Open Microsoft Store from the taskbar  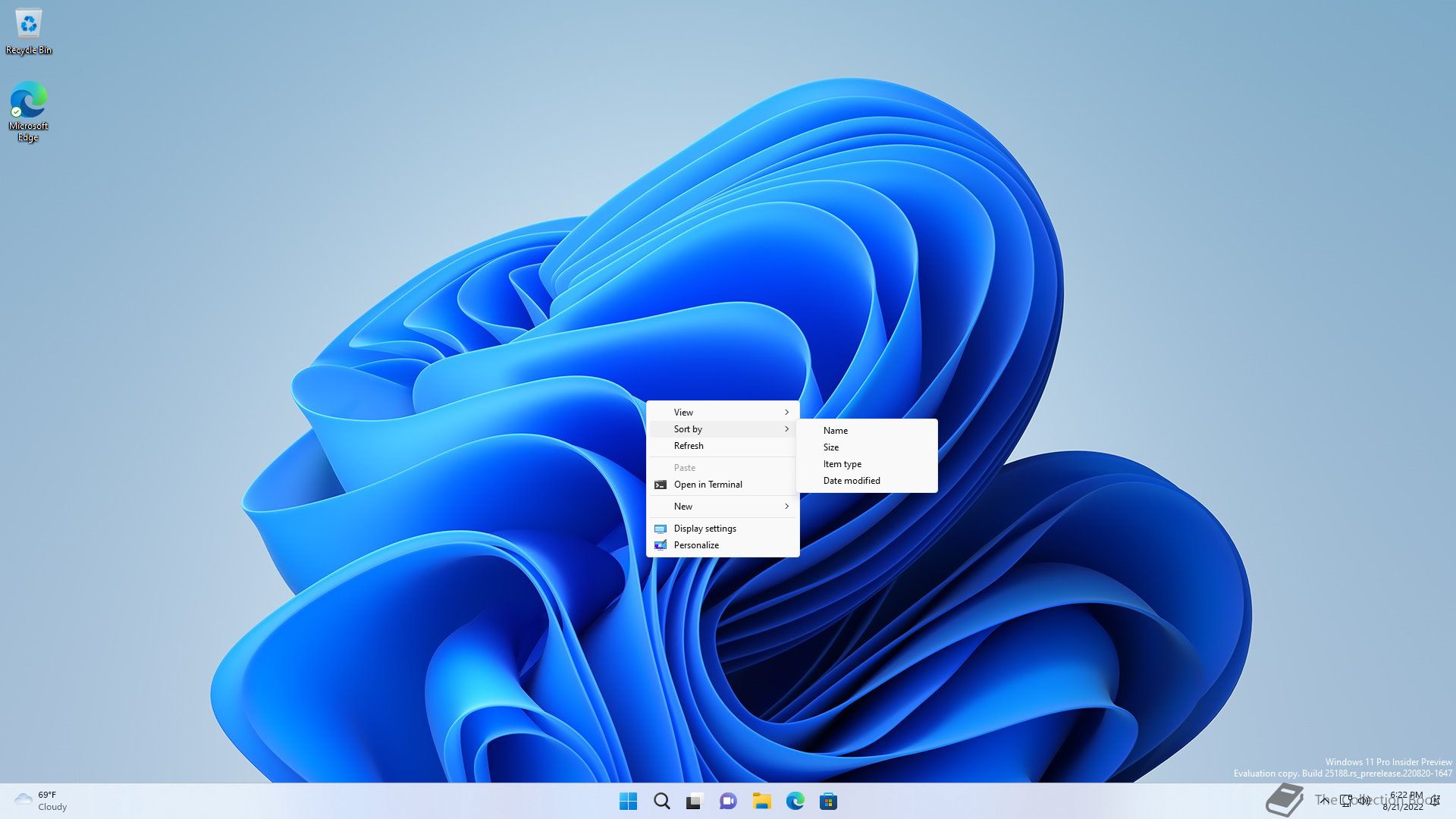coord(828,801)
